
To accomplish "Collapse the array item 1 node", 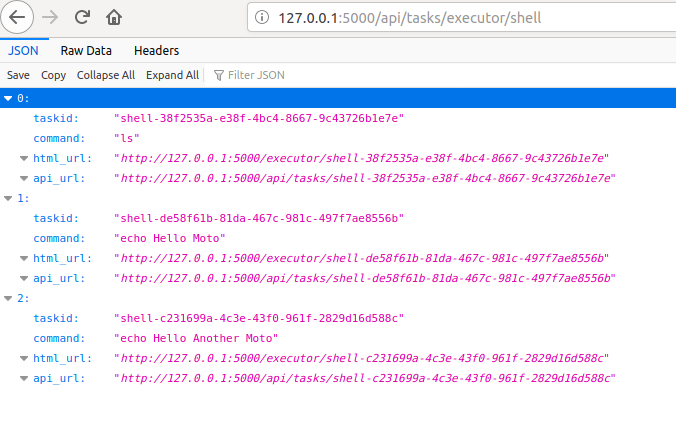I will 8,198.
